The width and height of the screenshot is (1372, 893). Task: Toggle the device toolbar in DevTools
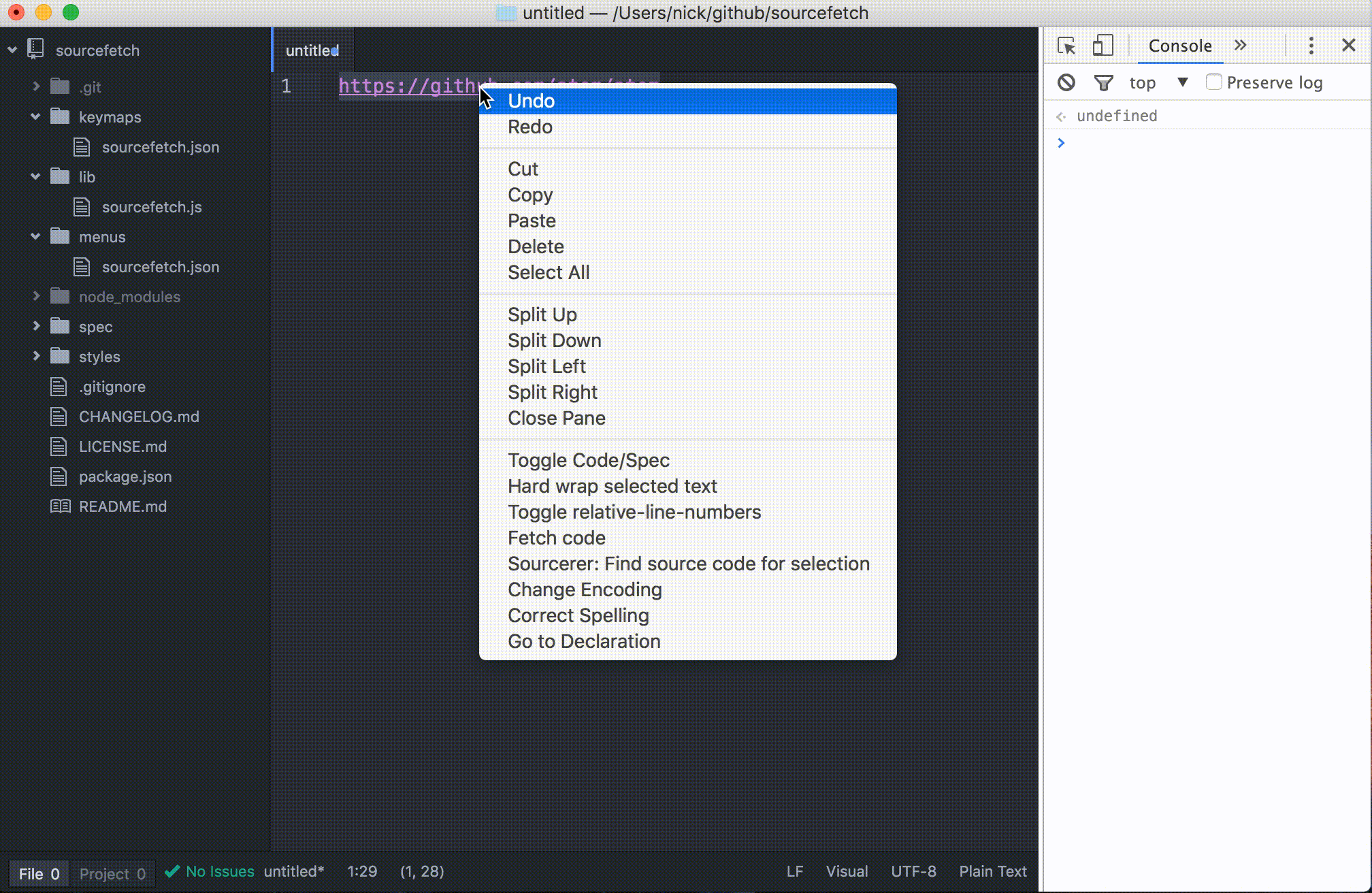1103,46
